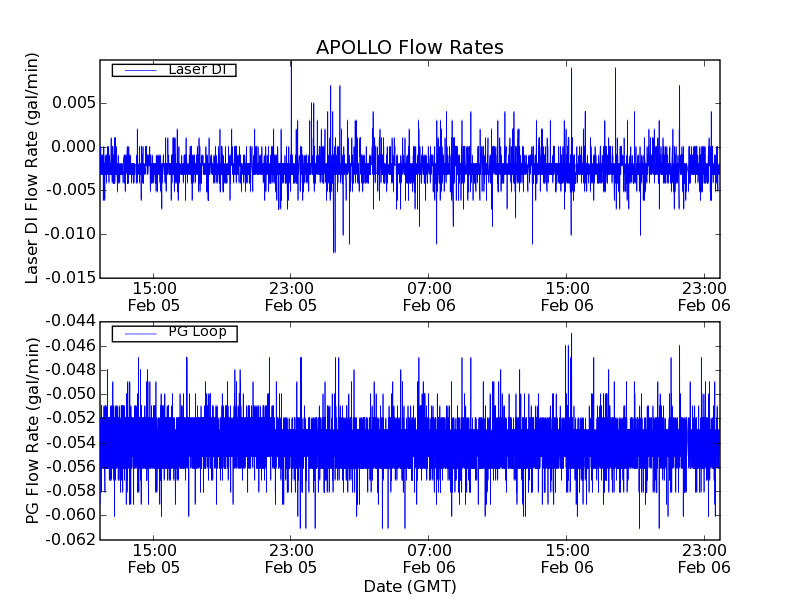
Task: Click the "PG Flow Rate (gal/min)" y-axis label
Action: (33, 430)
